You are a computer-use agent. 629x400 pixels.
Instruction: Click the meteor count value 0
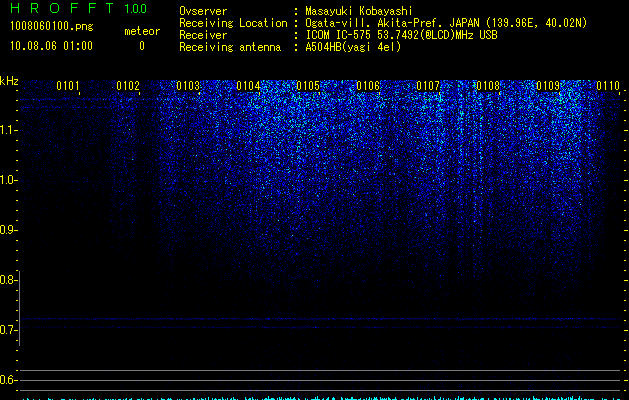tap(142, 46)
